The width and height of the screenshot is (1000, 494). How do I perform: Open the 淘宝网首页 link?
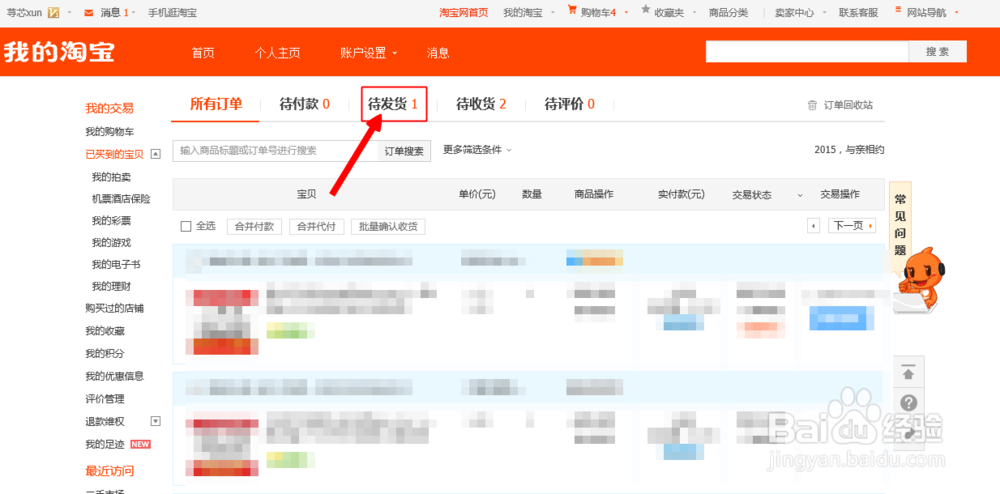pyautogui.click(x=464, y=13)
